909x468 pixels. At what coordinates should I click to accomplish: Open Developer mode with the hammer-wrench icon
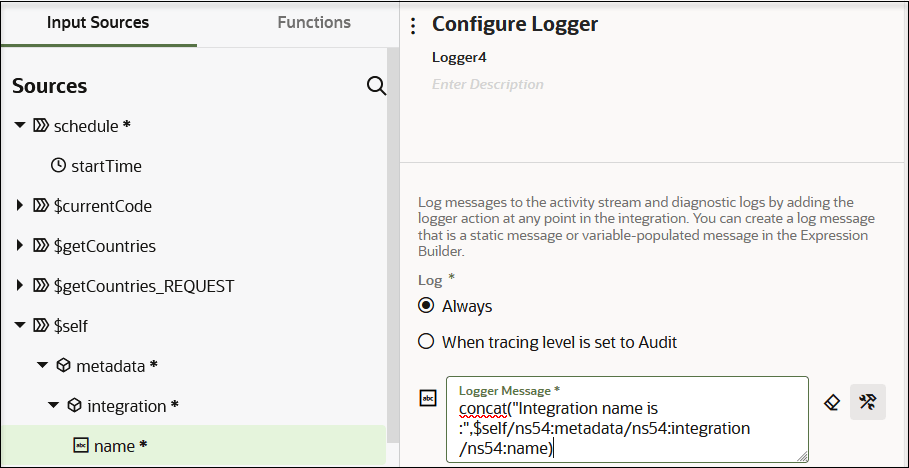867,402
